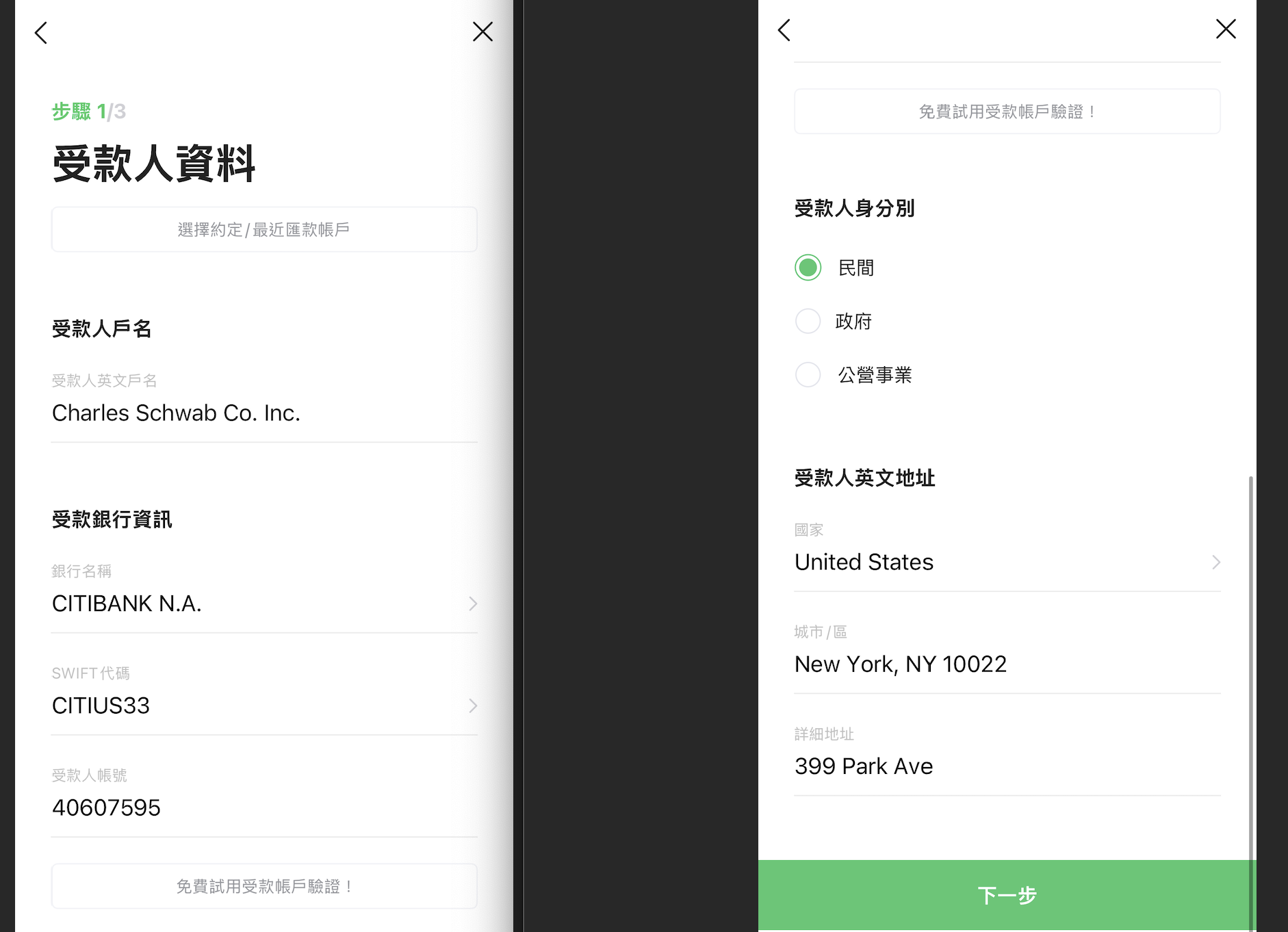Click left panel 免費試用受款帳戶驗證 button

coord(264,886)
